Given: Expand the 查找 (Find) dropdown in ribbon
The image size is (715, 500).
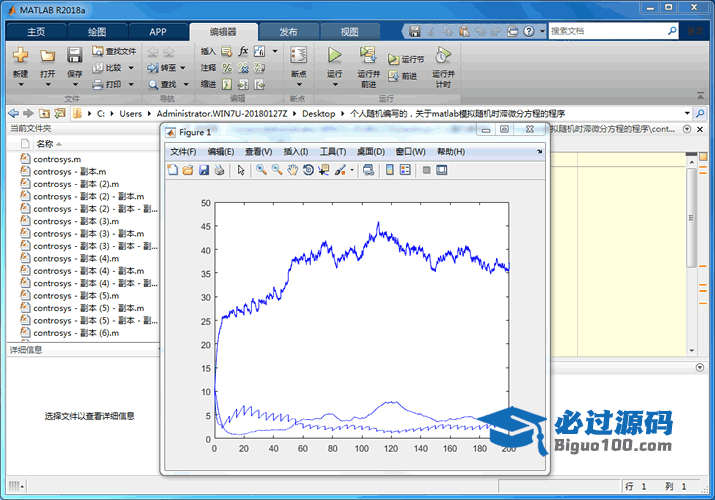Looking at the screenshot, I should (x=186, y=84).
